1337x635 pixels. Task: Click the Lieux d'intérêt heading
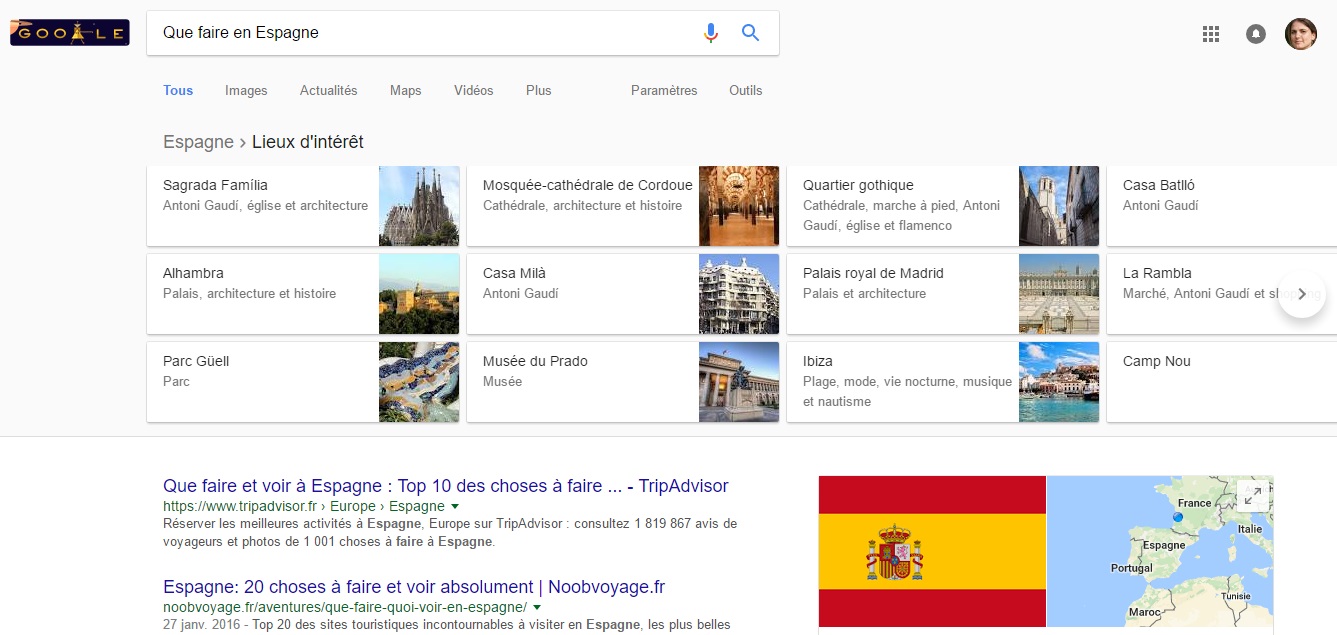pyautogui.click(x=308, y=142)
